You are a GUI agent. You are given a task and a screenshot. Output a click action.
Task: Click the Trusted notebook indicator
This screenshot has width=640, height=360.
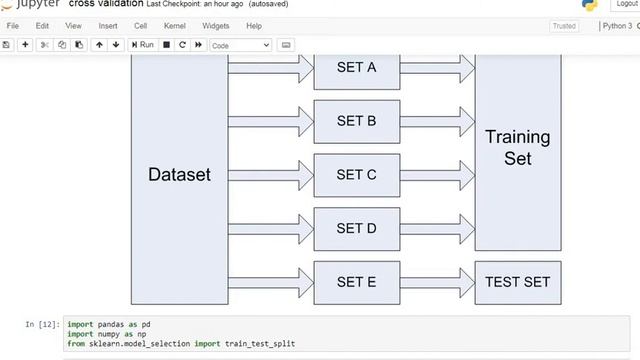[x=564, y=26]
